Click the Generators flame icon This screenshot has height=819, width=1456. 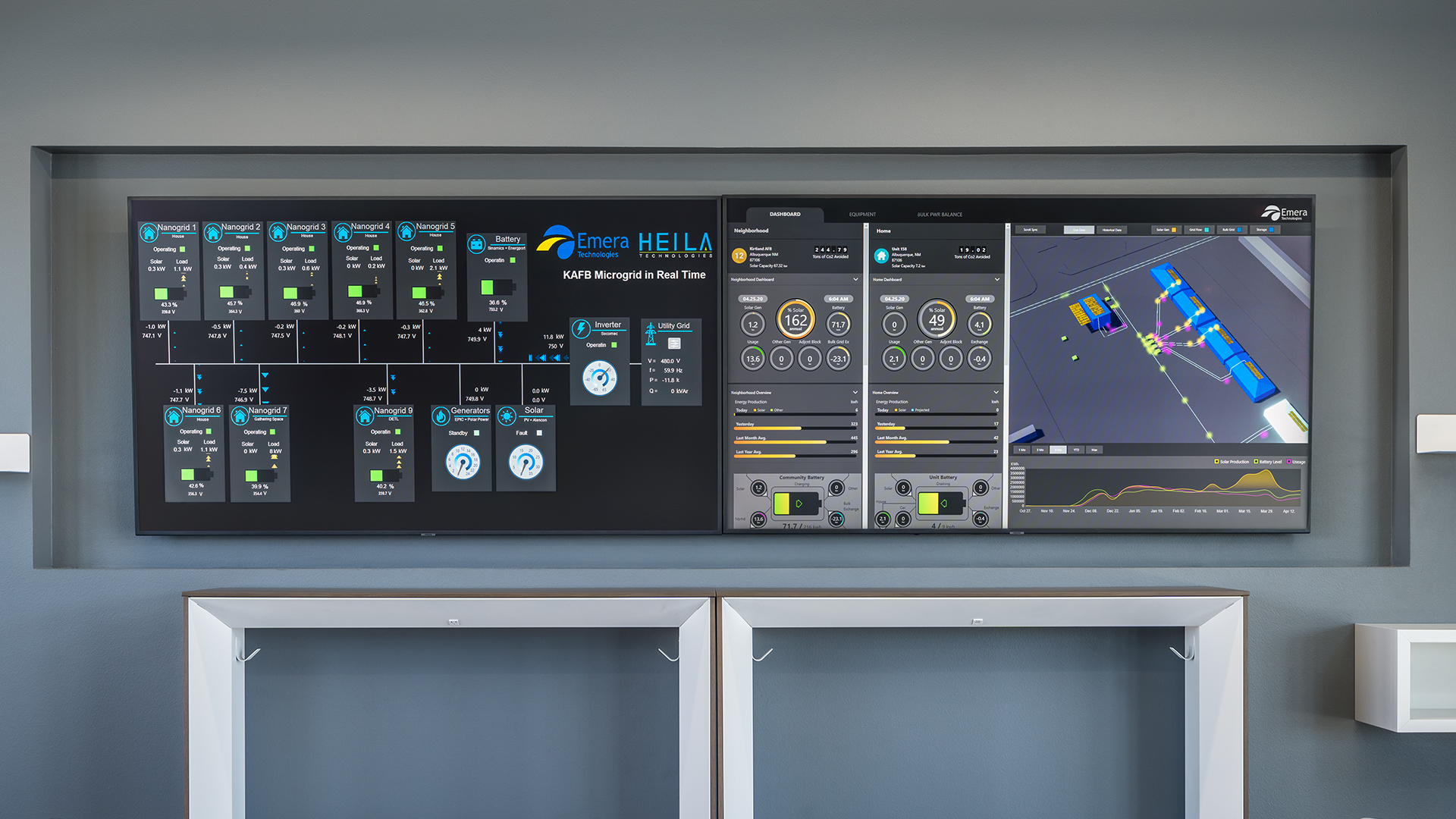click(x=441, y=416)
